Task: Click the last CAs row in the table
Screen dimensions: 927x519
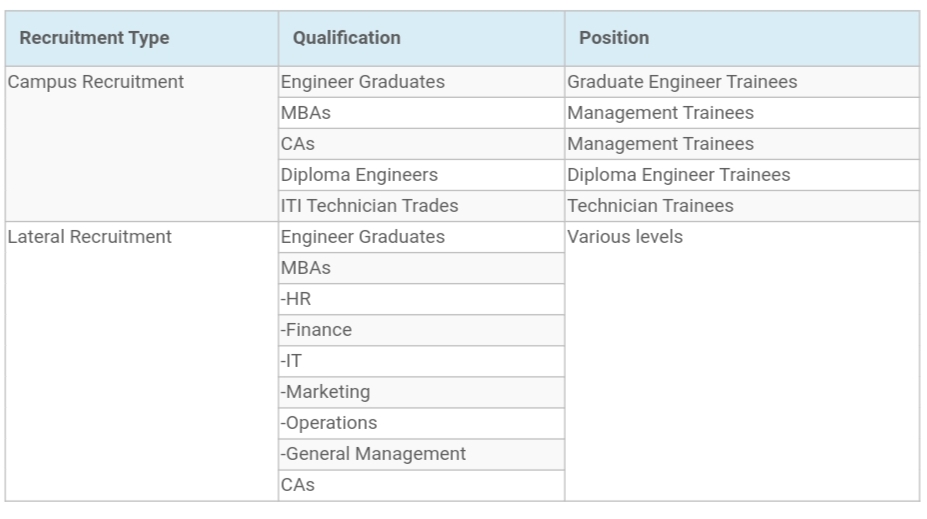Action: pos(298,485)
